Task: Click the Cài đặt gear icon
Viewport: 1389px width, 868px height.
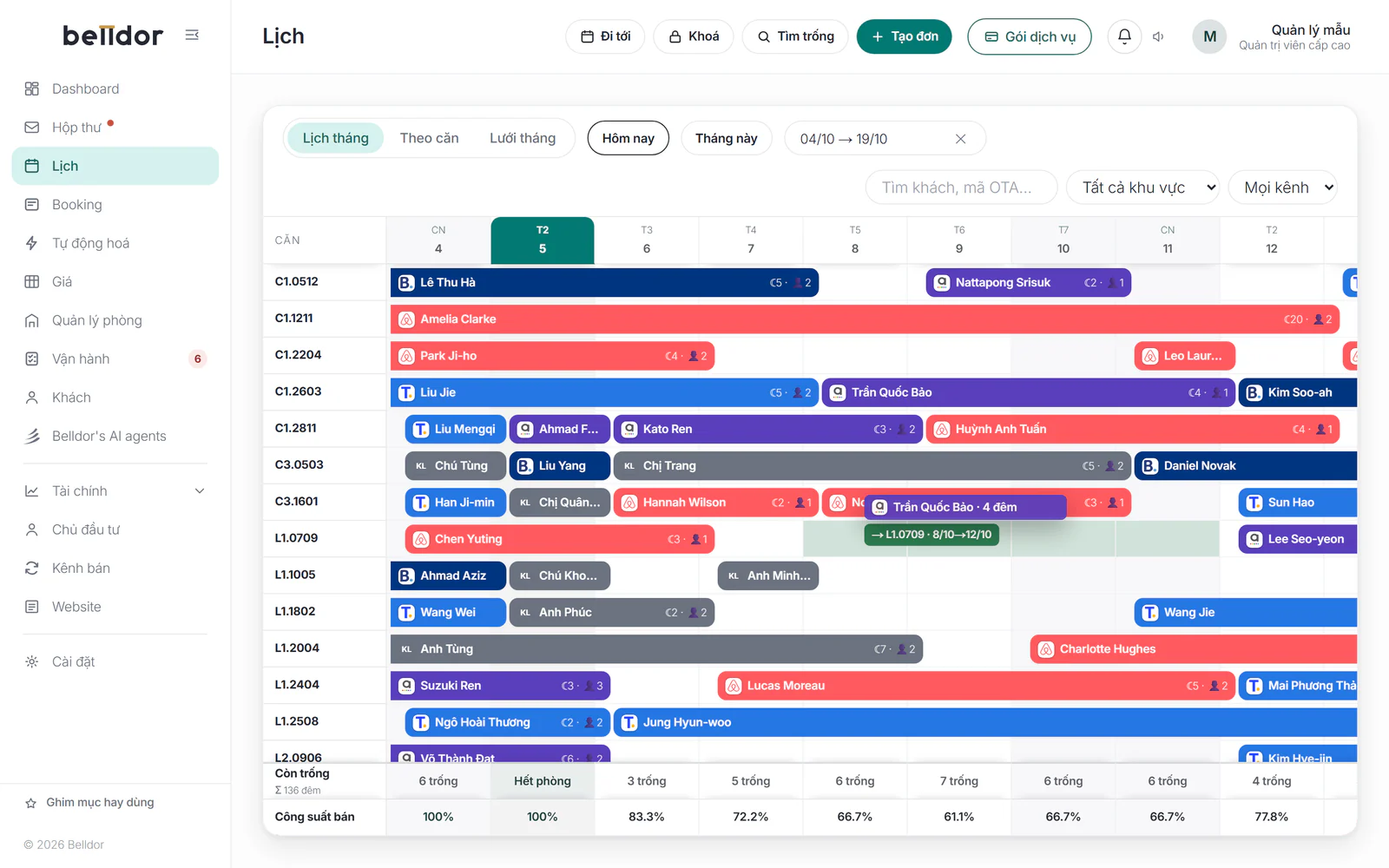Action: 32,661
